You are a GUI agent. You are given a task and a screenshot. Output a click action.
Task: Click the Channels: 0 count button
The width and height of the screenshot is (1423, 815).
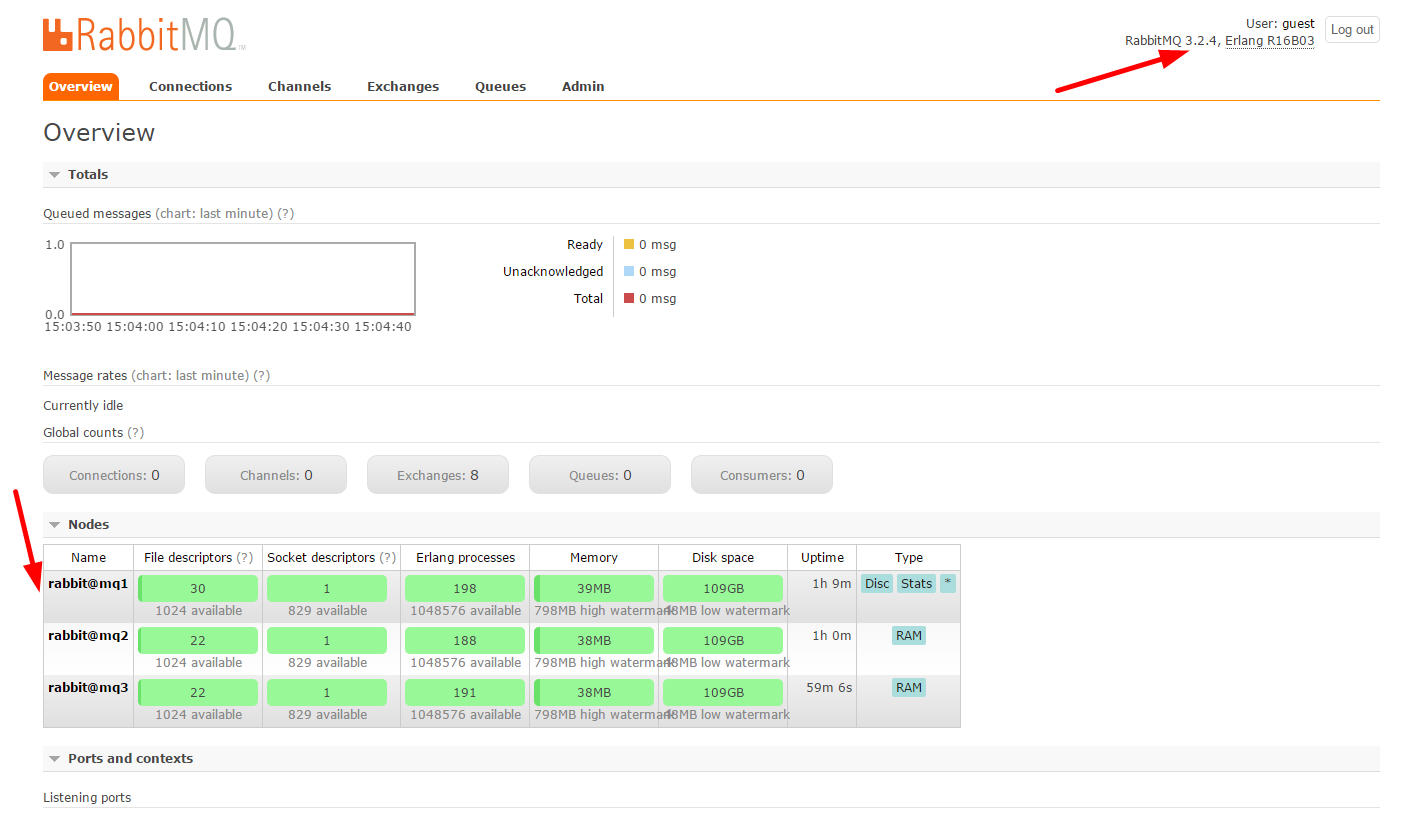pyautogui.click(x=276, y=475)
